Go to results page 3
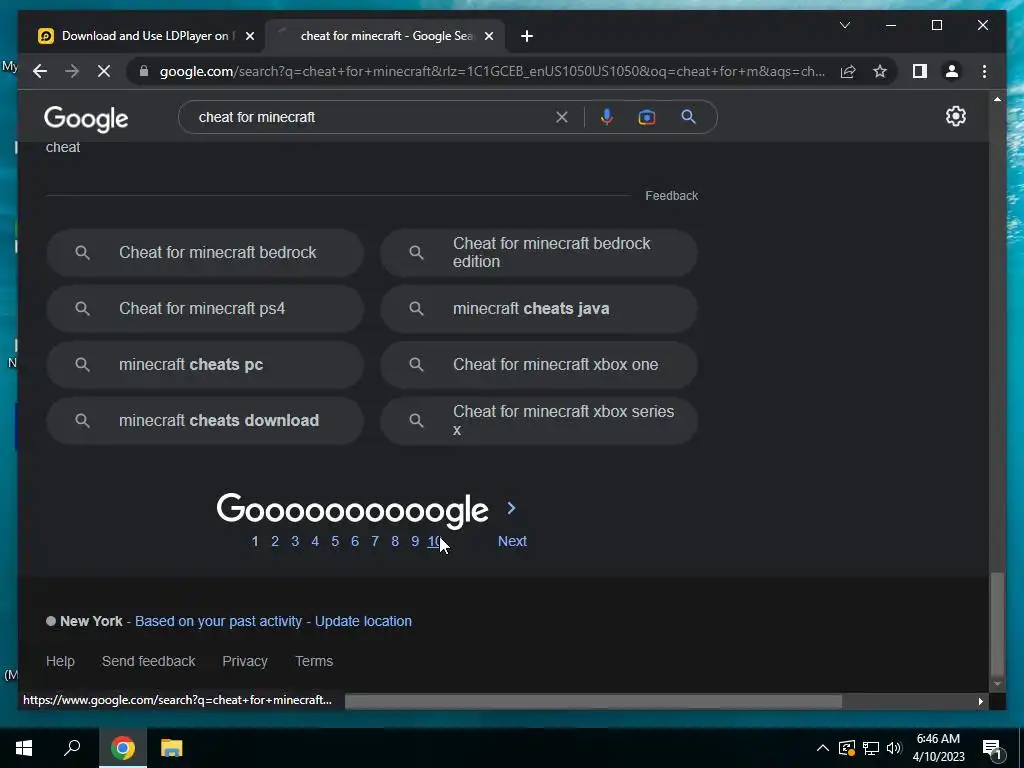Screen dimensions: 1024x768 tap(295, 541)
